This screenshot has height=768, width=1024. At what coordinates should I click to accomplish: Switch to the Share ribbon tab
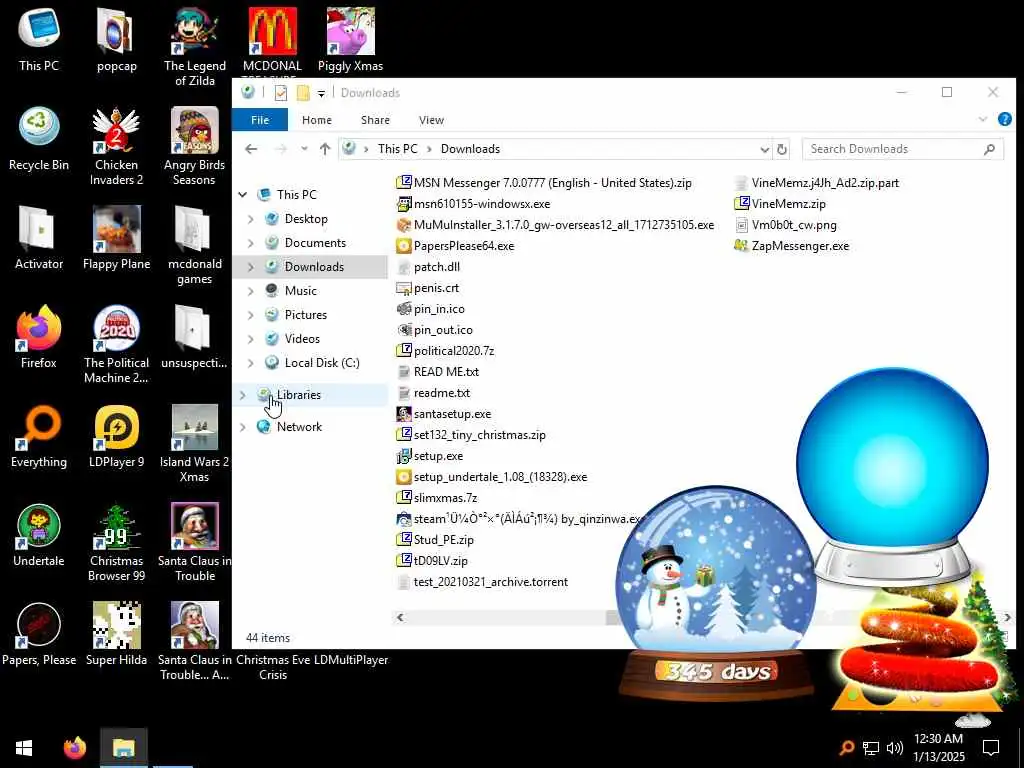[x=376, y=120]
